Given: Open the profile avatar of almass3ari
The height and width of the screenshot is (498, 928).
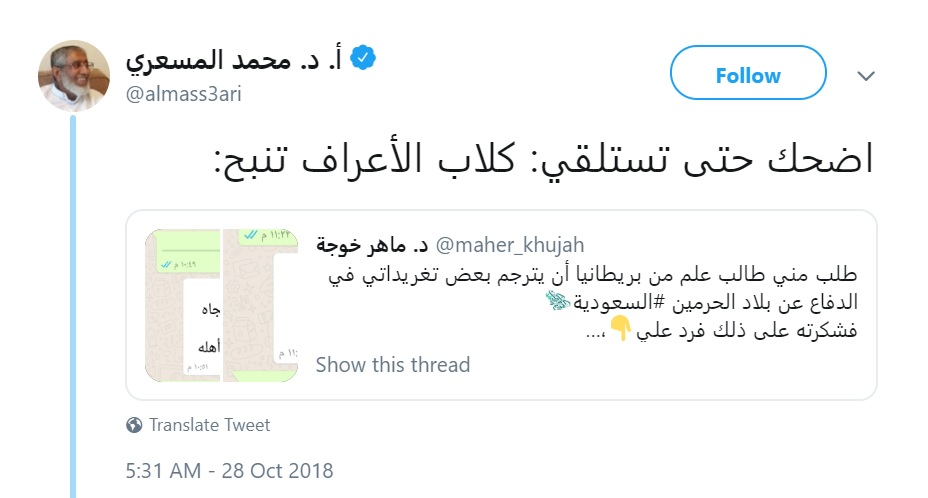Looking at the screenshot, I should [x=74, y=76].
